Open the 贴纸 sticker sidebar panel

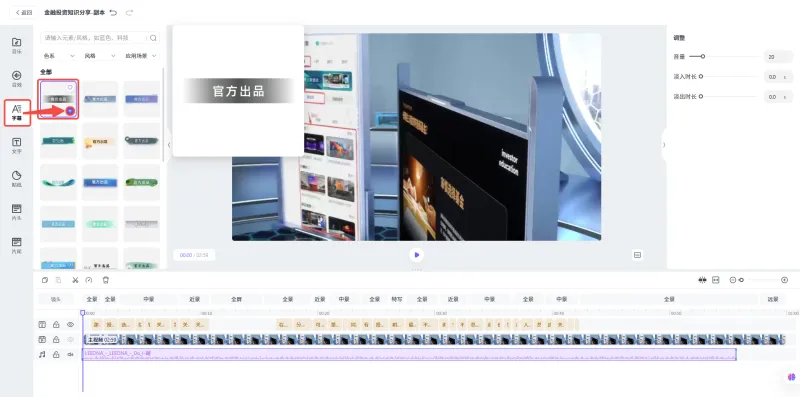(17, 179)
